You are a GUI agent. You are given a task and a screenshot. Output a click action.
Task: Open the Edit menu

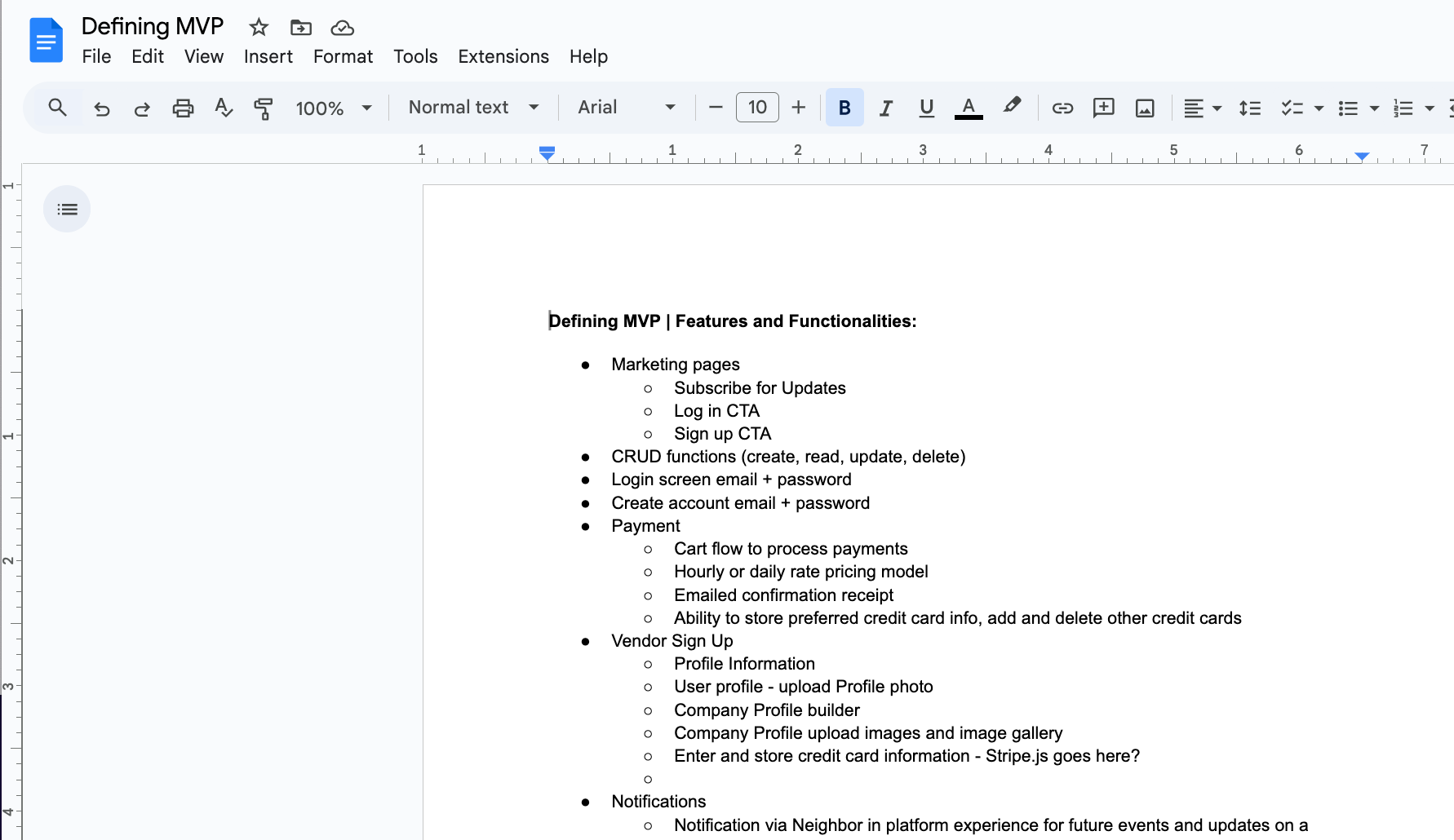click(x=148, y=56)
